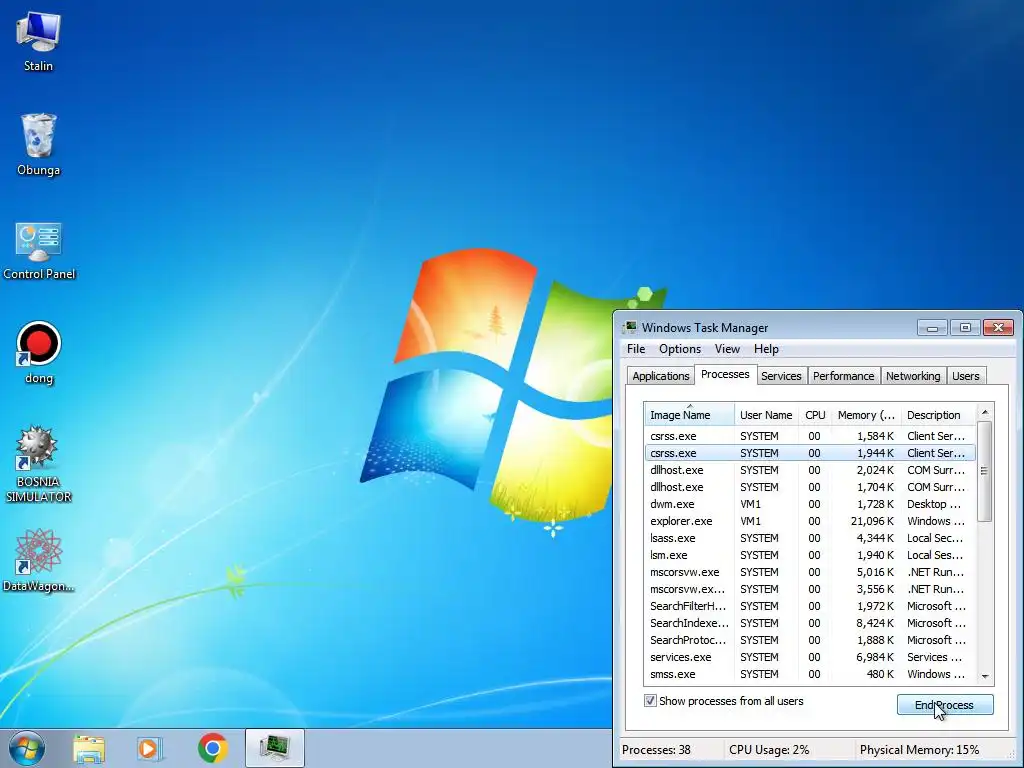Open the Obunga recycle bin icon
Image resolution: width=1024 pixels, height=768 pixels.
pos(38,145)
